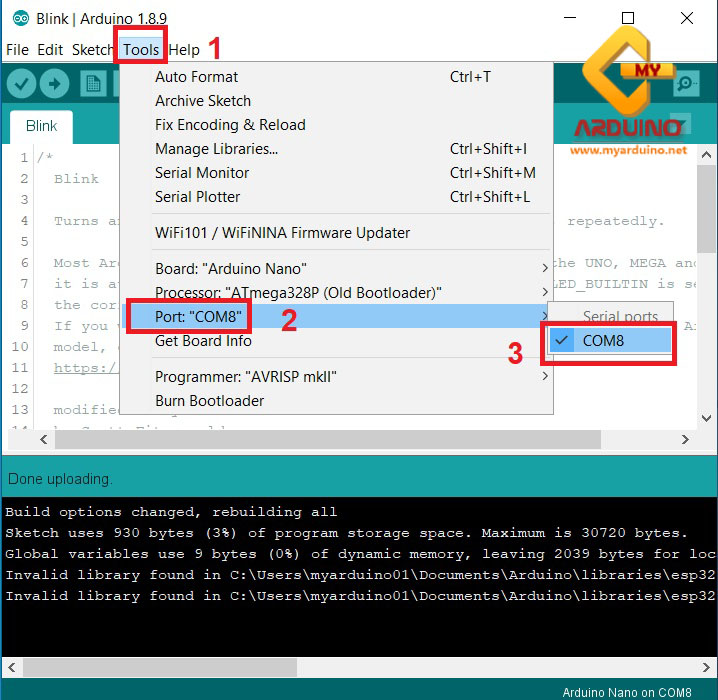
Task: Switch to the Blink sketch tab
Action: [42, 126]
